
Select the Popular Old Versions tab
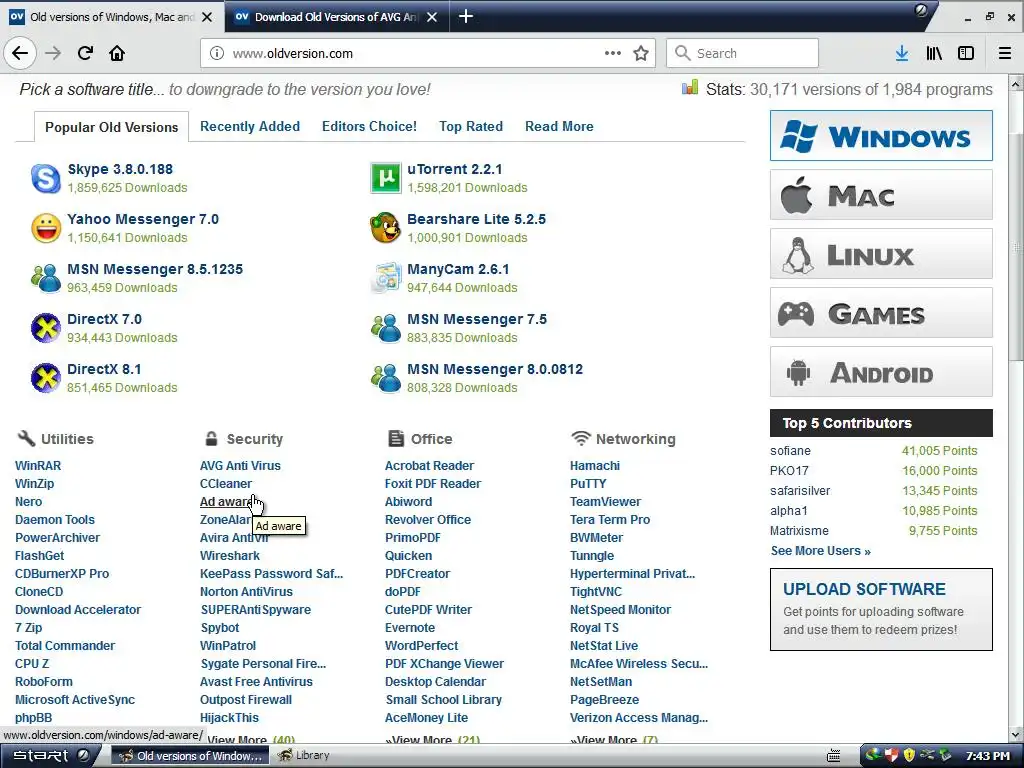111,127
